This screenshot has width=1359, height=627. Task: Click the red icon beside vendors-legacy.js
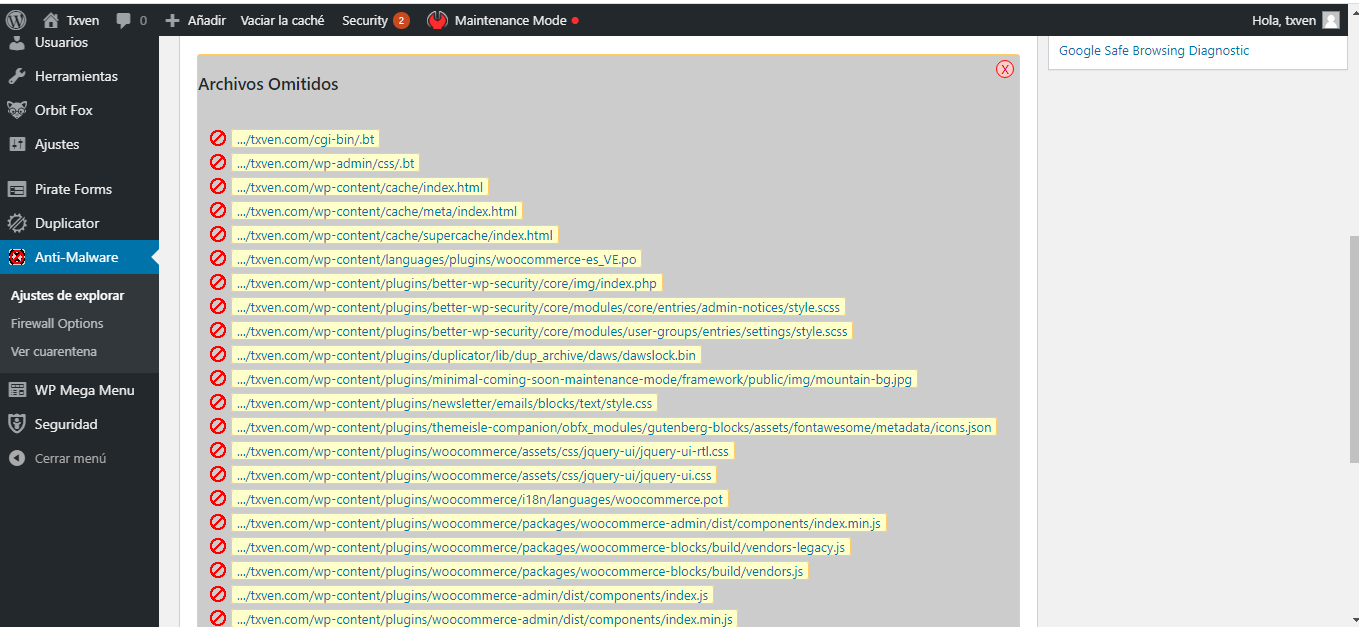point(218,546)
